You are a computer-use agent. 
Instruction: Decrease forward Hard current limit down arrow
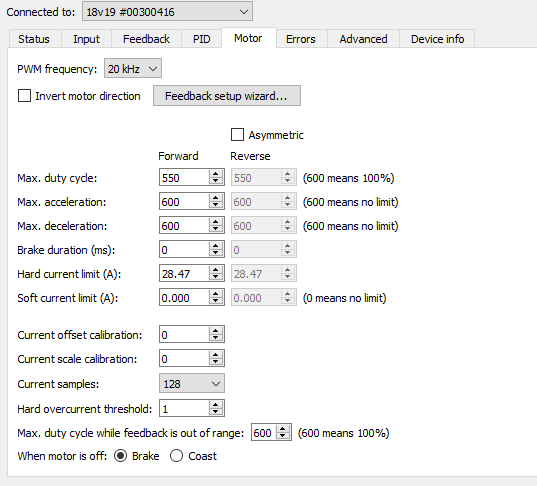[x=215, y=277]
